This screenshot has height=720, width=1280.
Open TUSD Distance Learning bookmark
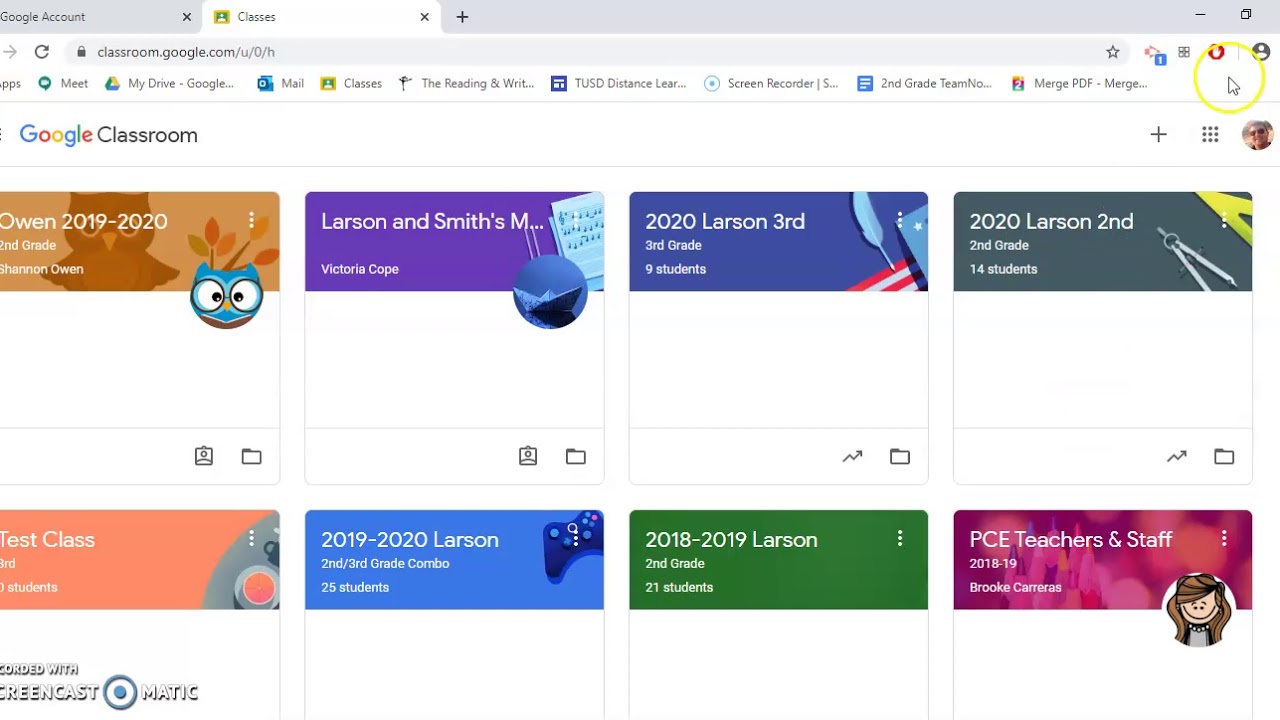(x=619, y=84)
